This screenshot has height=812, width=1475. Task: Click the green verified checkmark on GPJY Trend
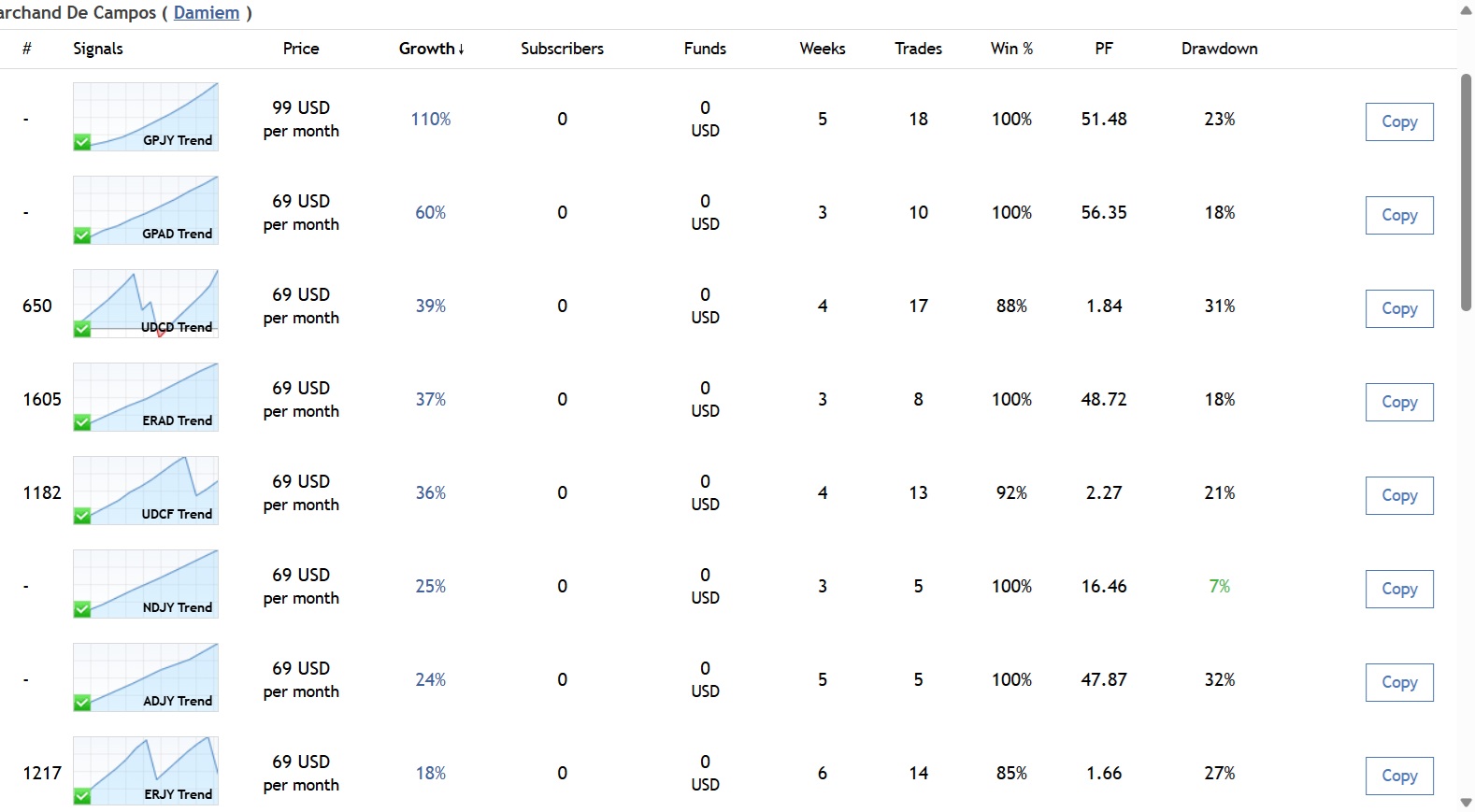pyautogui.click(x=82, y=142)
